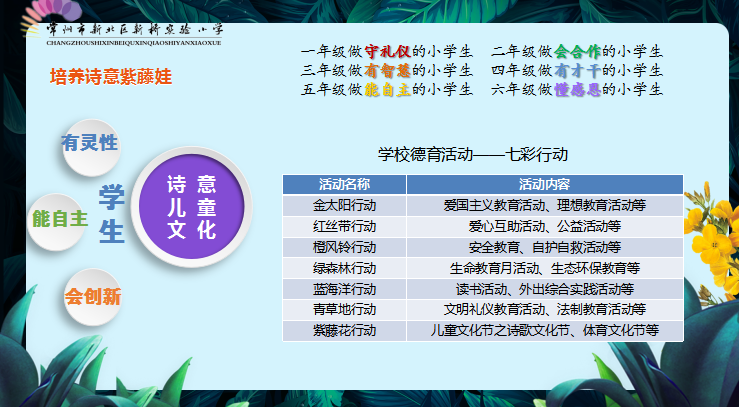Select the 红丝带行动 cell
Screen dimensions: 739x407
[x=345, y=227]
